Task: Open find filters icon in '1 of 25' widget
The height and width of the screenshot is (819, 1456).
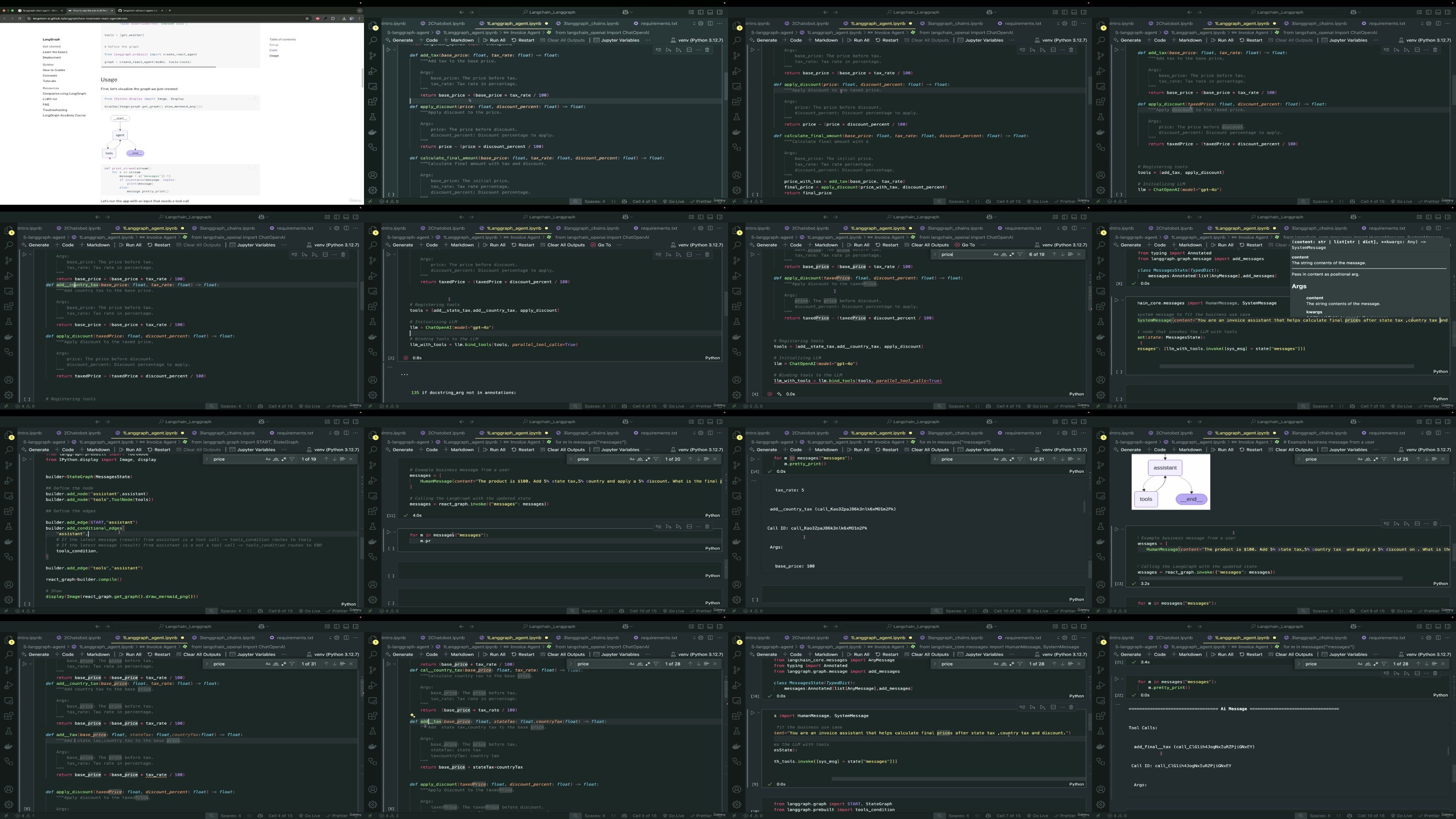Action: coord(1384,459)
